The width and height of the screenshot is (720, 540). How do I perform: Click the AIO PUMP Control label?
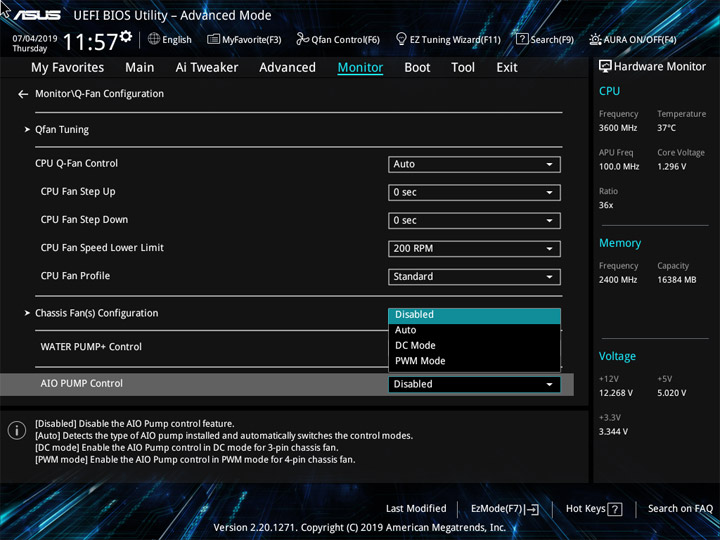pyautogui.click(x=82, y=383)
